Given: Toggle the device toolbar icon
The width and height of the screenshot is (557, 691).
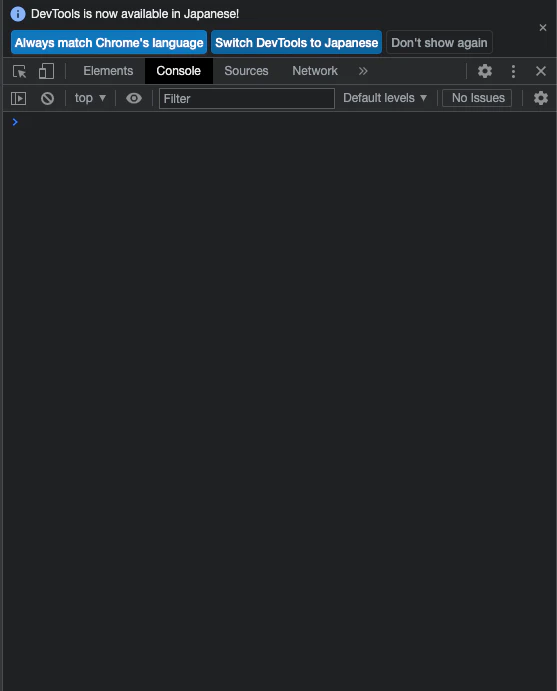Looking at the screenshot, I should click(x=46, y=71).
